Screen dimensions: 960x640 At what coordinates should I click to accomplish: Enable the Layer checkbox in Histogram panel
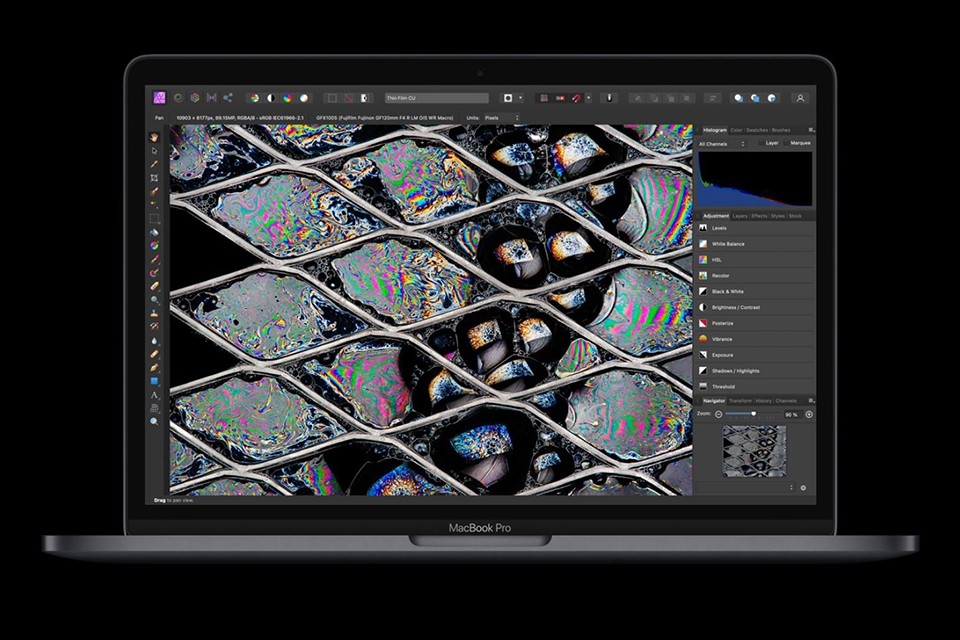(761, 143)
